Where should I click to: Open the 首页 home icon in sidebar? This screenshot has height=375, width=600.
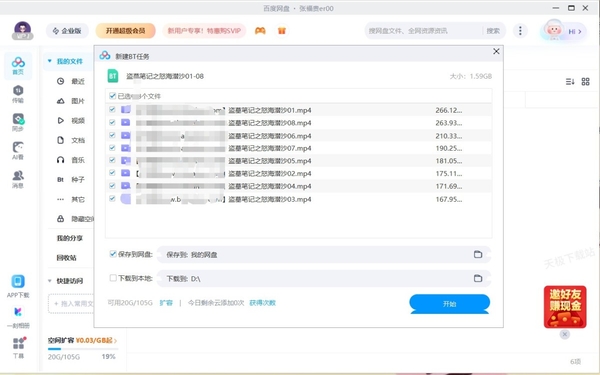pyautogui.click(x=18, y=65)
